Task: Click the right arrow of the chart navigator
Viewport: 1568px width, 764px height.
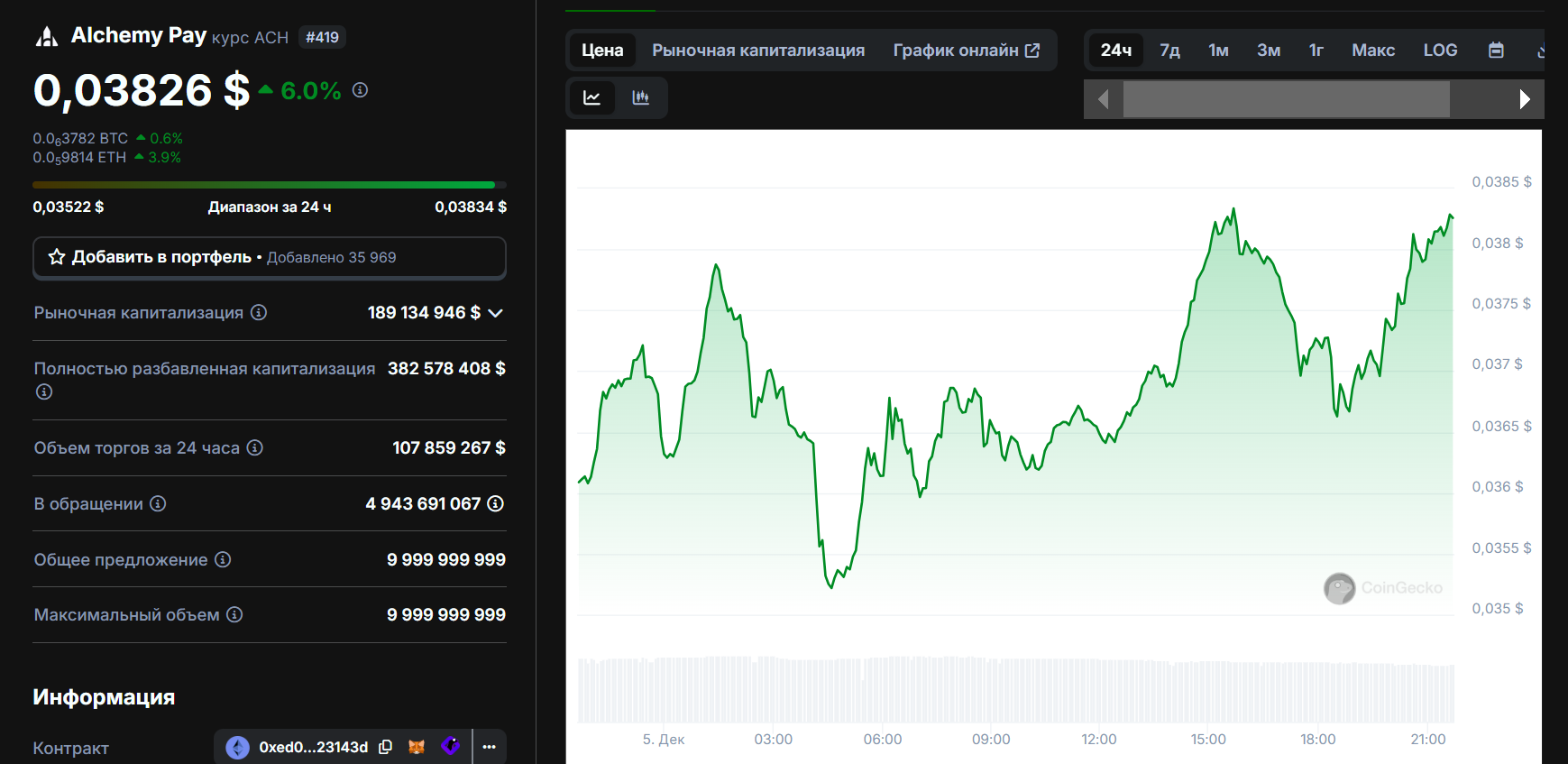Action: (1524, 99)
